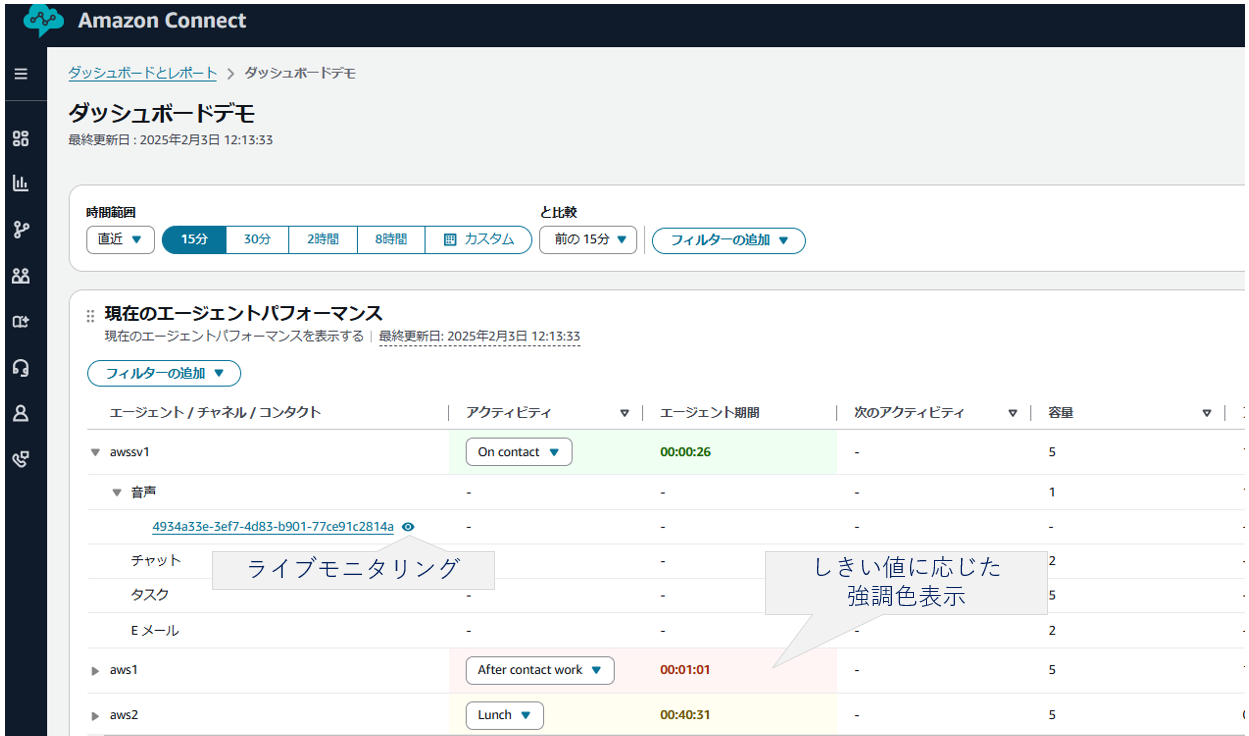Open the 直近 time range dropdown
1249x736 pixels.
[120, 240]
